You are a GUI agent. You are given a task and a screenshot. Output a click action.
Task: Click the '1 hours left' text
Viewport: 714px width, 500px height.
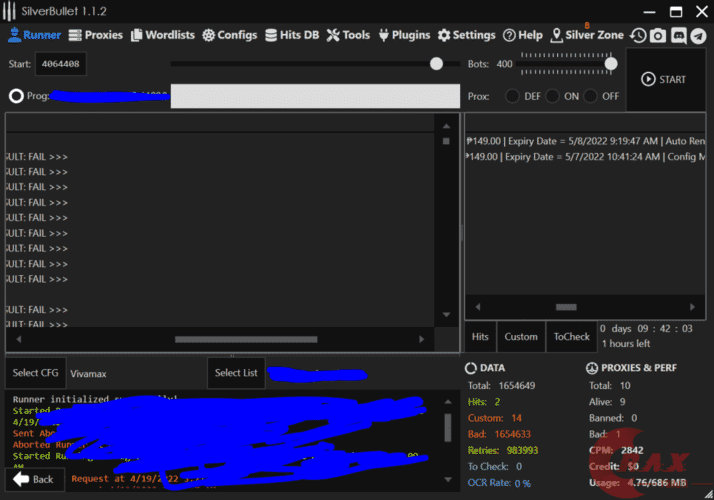coord(626,344)
